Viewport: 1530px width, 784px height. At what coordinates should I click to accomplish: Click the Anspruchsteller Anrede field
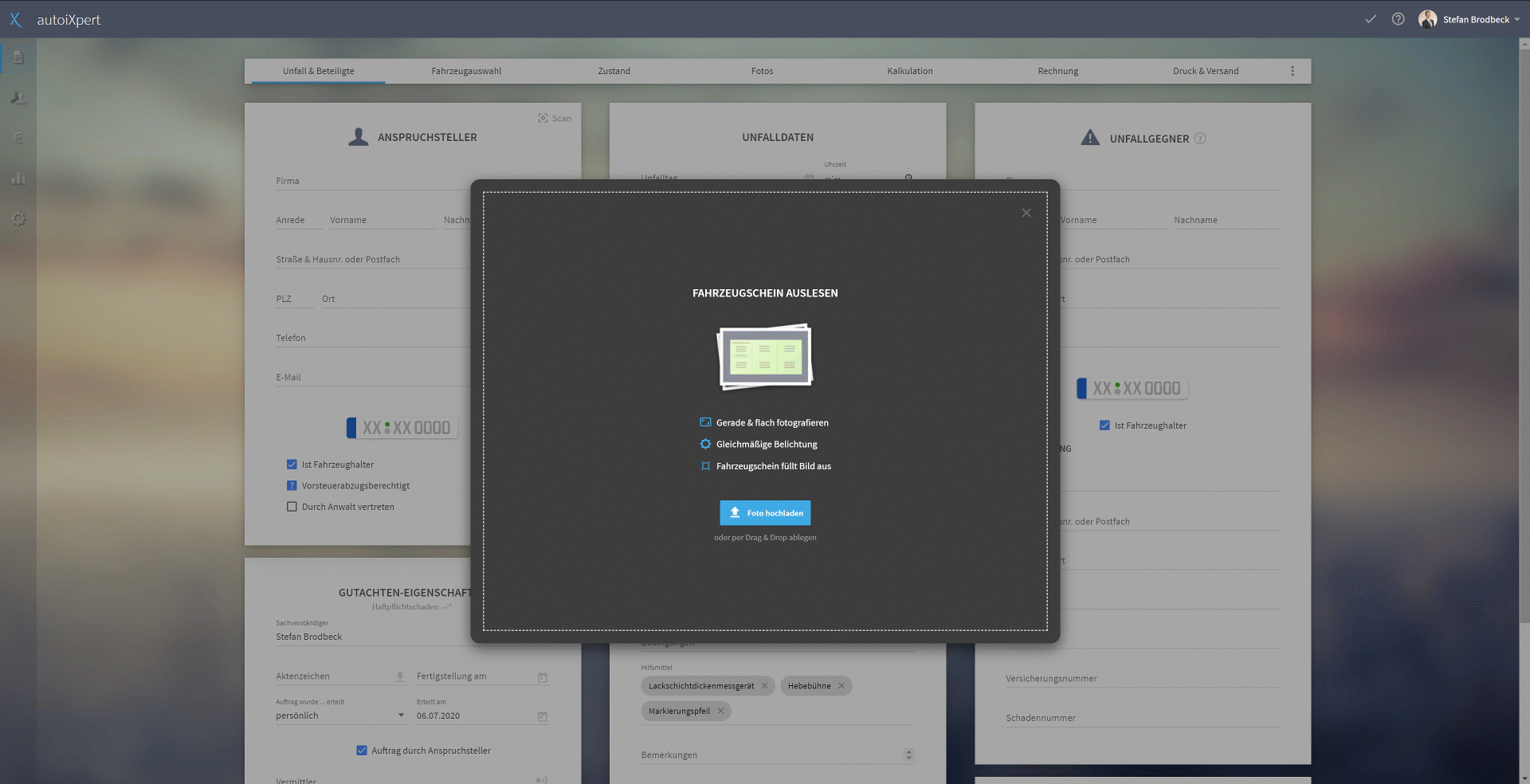click(x=299, y=220)
